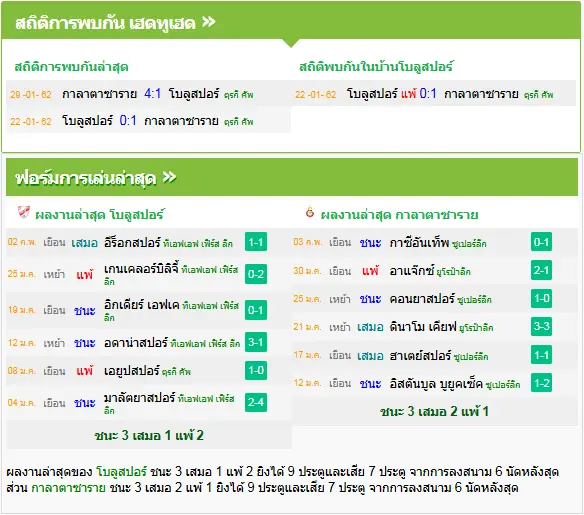Click the 1-2 score badge for อิสตันบูล บูยูคเซ็ค

coord(541,383)
